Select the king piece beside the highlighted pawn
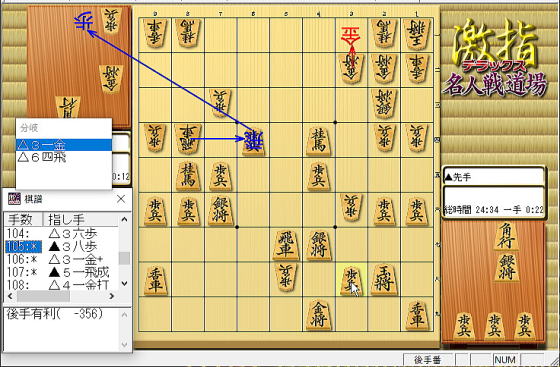560x367 pixels. pyautogui.click(x=384, y=279)
